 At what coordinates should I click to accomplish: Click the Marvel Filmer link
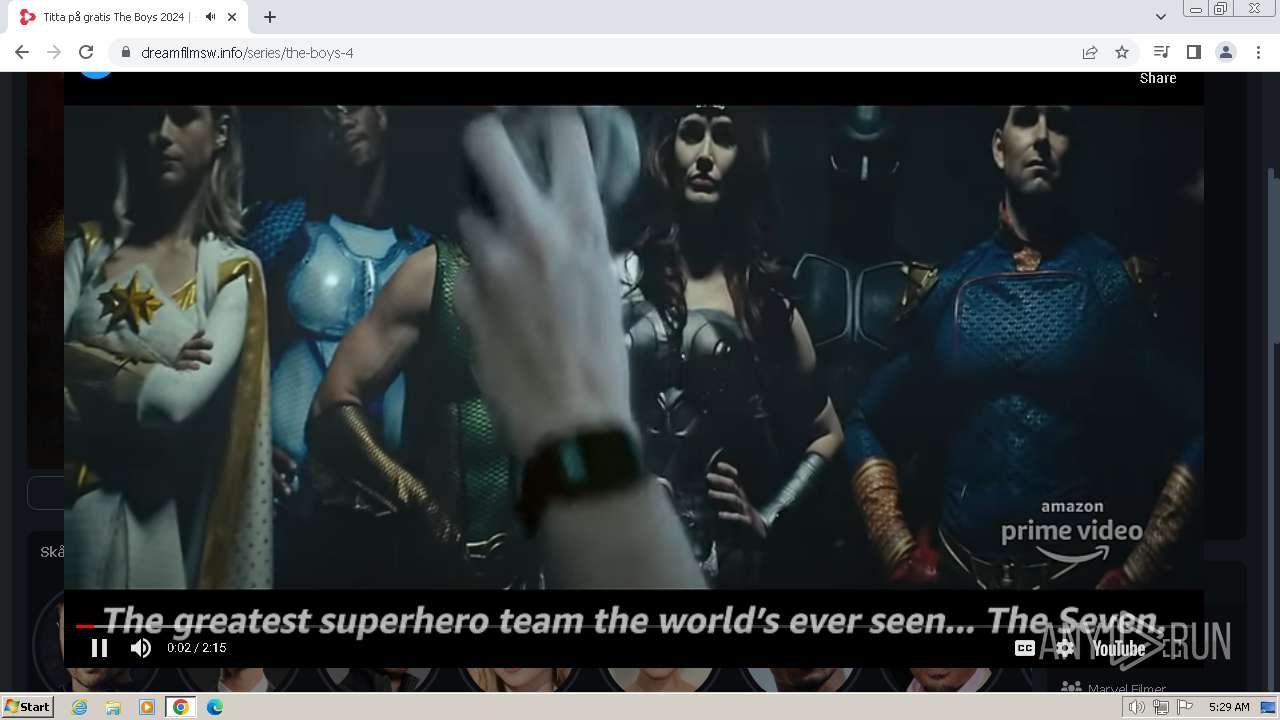pos(1126,689)
